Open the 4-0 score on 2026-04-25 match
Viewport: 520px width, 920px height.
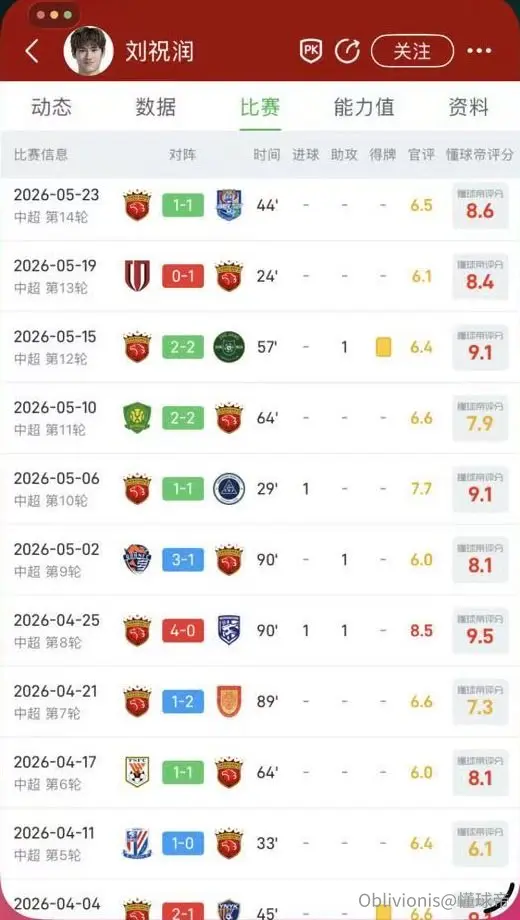coord(183,631)
